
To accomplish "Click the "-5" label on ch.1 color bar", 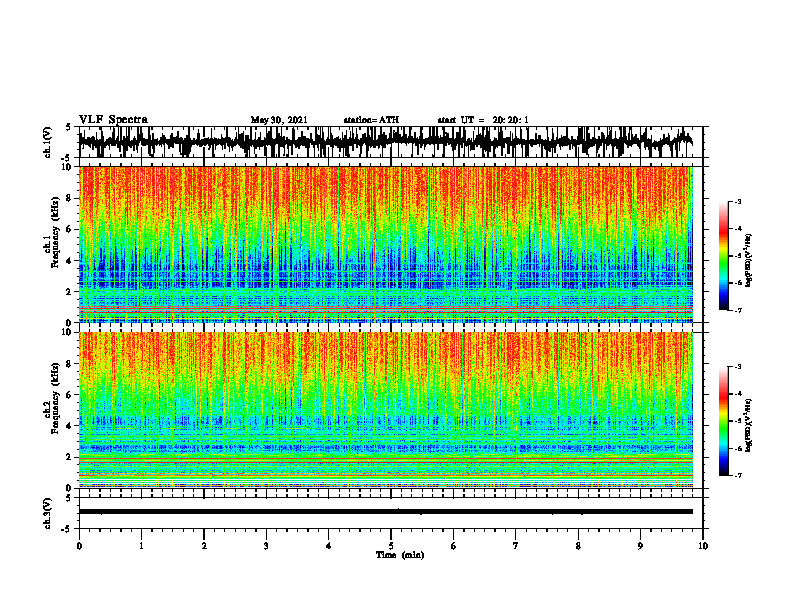I will click(x=738, y=256).
